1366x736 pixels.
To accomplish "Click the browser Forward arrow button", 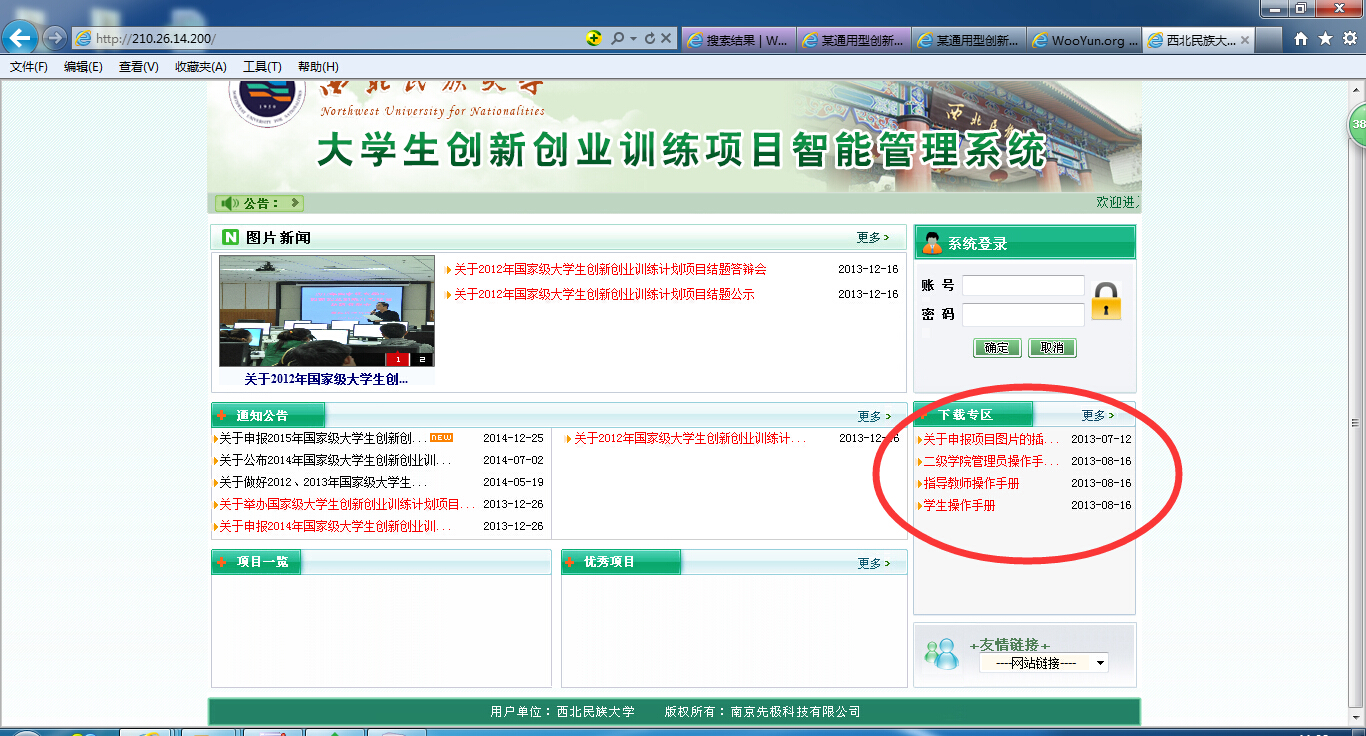I will coord(55,38).
